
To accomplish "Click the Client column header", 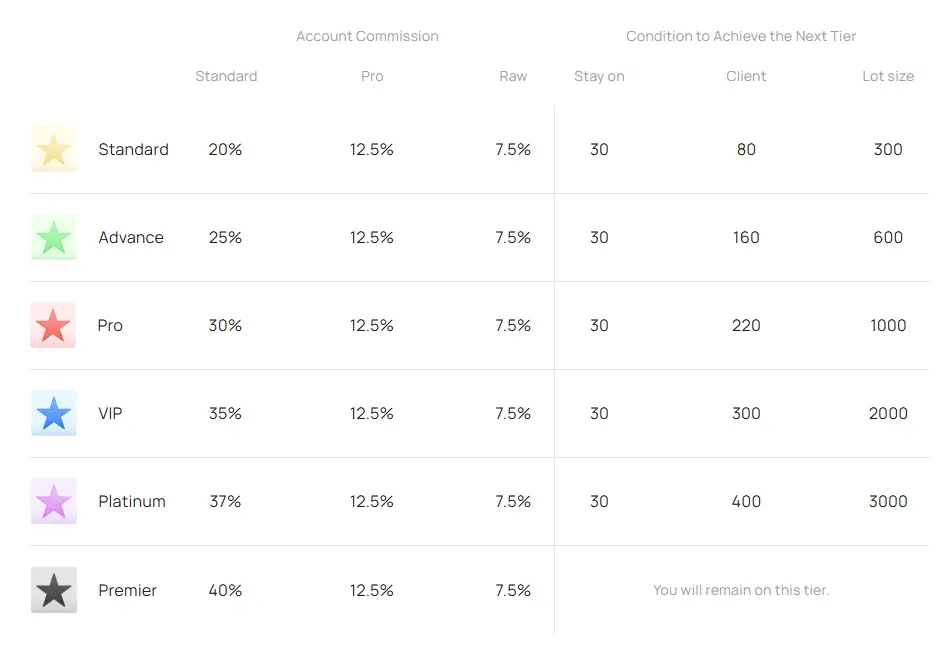I will pyautogui.click(x=746, y=76).
